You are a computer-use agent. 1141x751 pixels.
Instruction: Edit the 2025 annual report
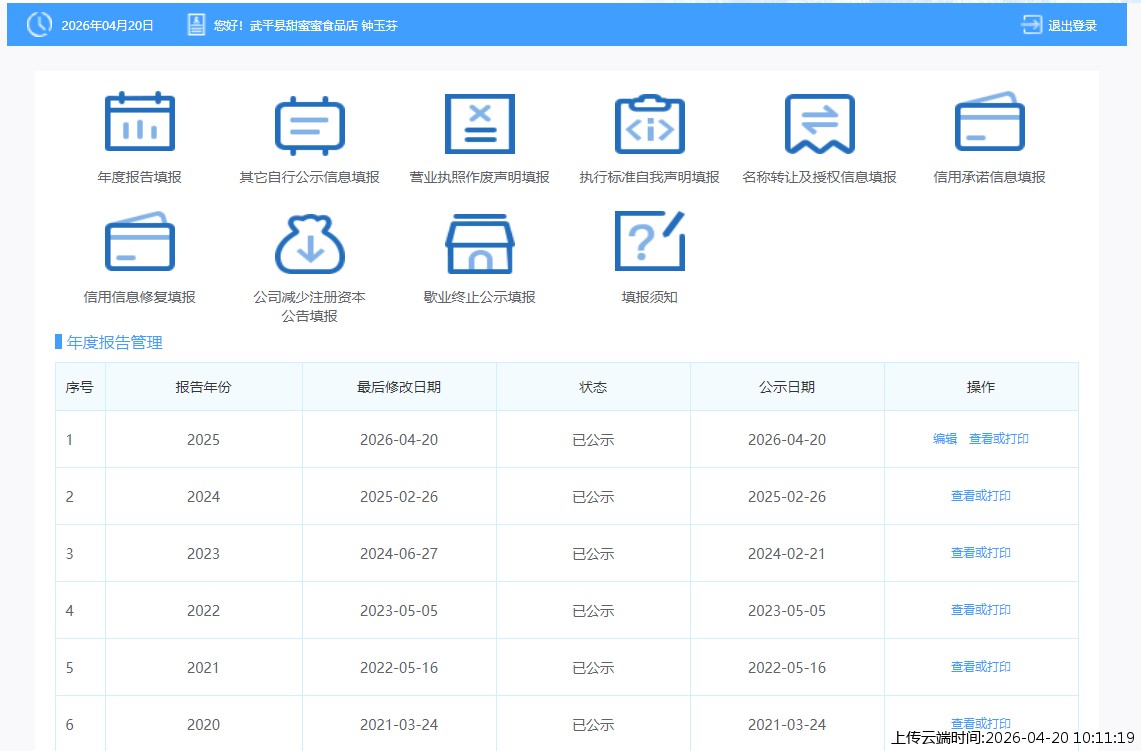(x=944, y=439)
